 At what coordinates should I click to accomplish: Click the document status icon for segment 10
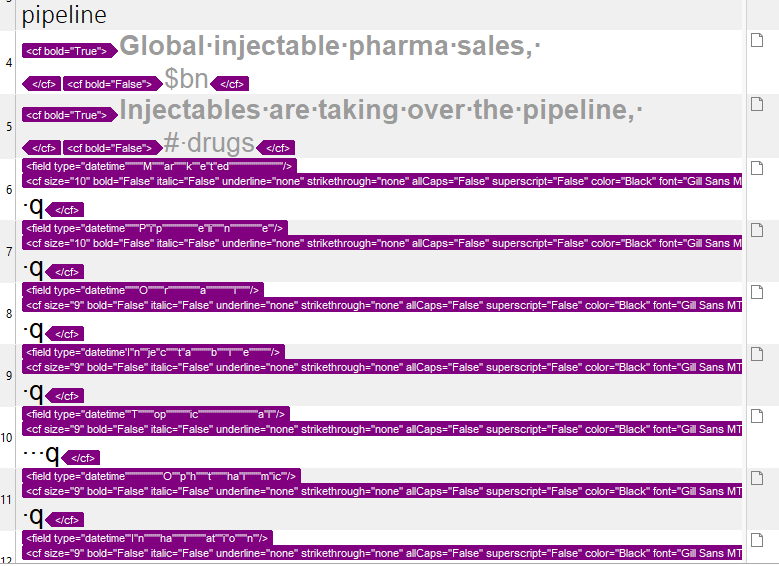tap(757, 416)
